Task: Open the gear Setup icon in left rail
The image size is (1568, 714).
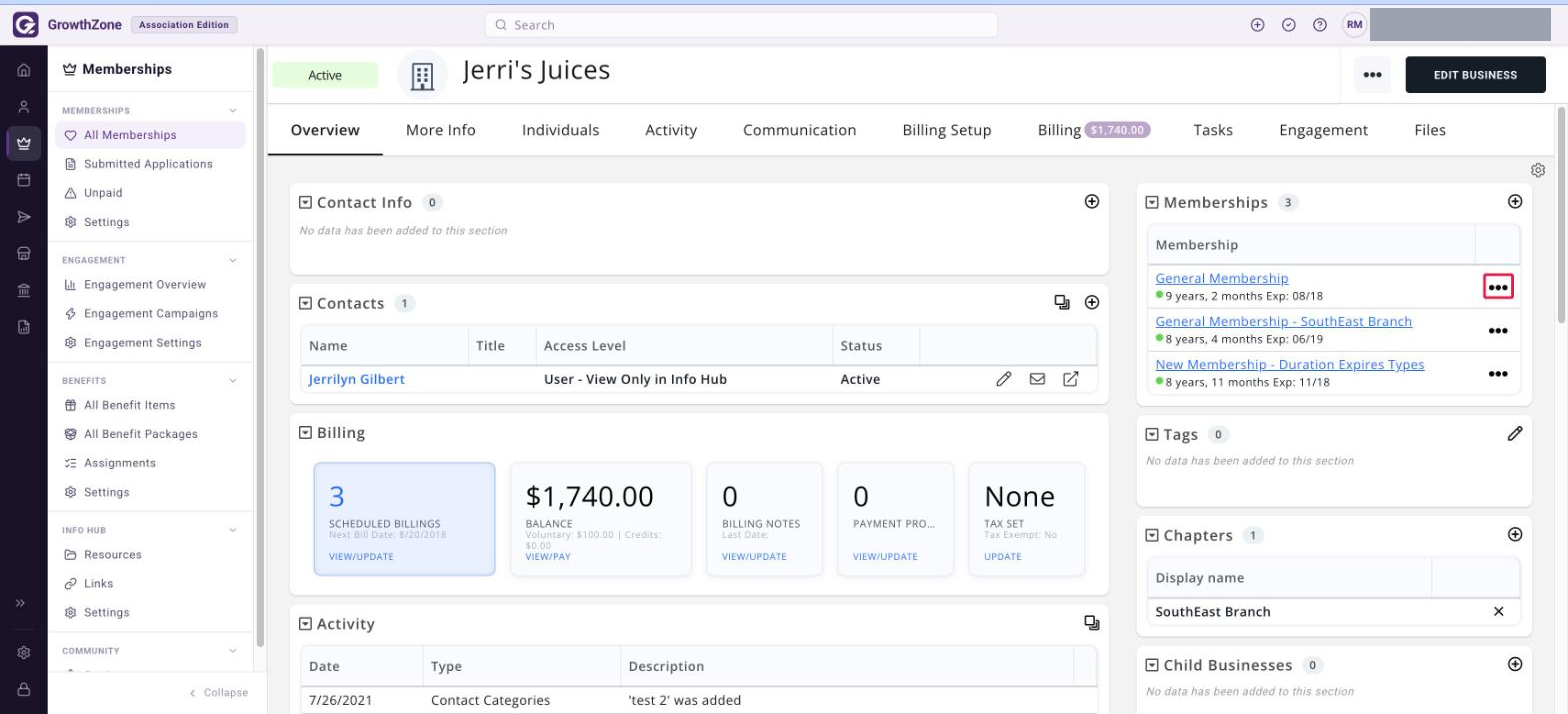Action: point(24,652)
